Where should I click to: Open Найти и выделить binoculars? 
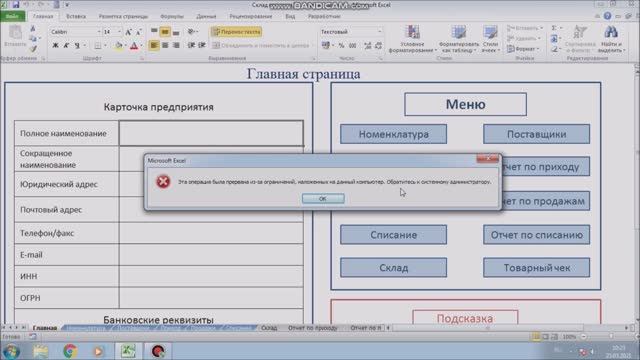pos(611,39)
